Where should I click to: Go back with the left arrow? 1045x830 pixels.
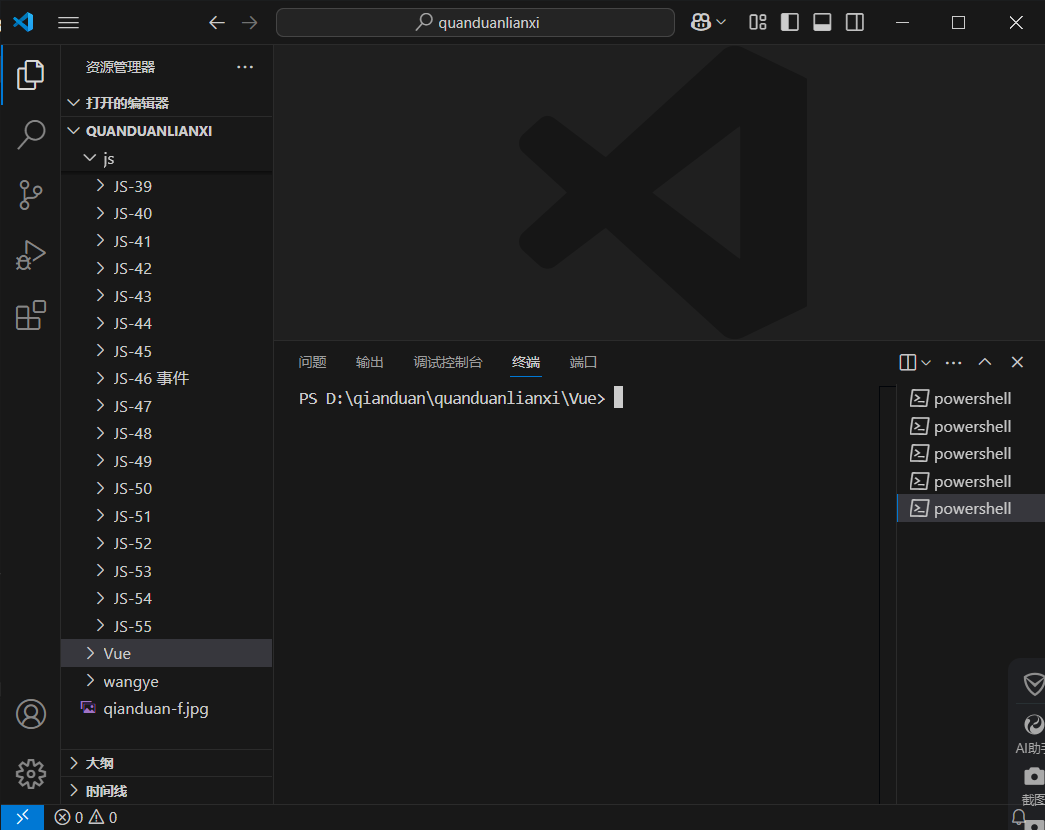pos(217,23)
